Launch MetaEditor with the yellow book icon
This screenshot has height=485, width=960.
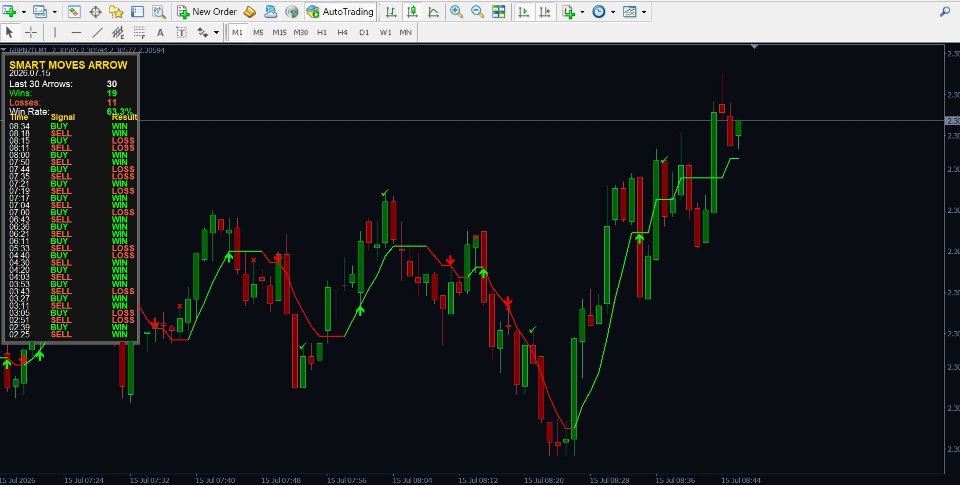click(250, 11)
